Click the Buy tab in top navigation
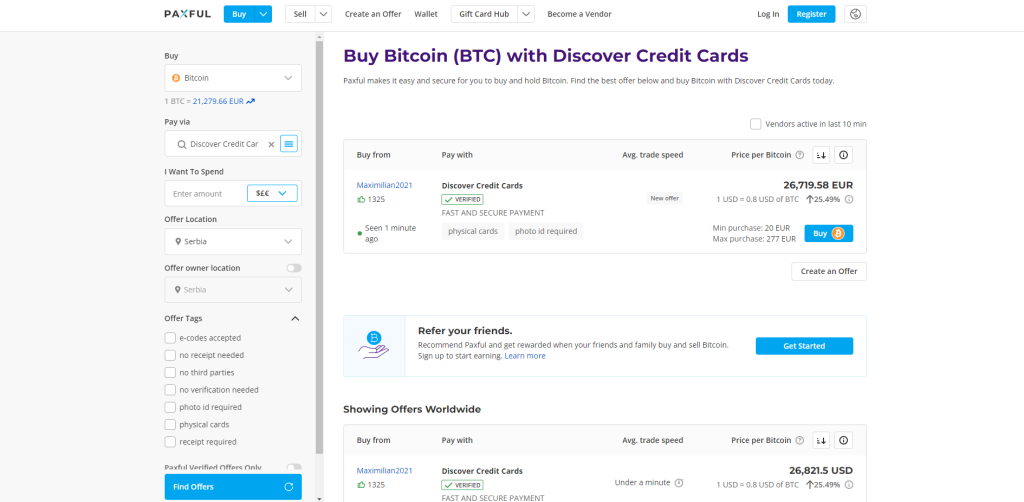The width and height of the screenshot is (1024, 502). 239,14
